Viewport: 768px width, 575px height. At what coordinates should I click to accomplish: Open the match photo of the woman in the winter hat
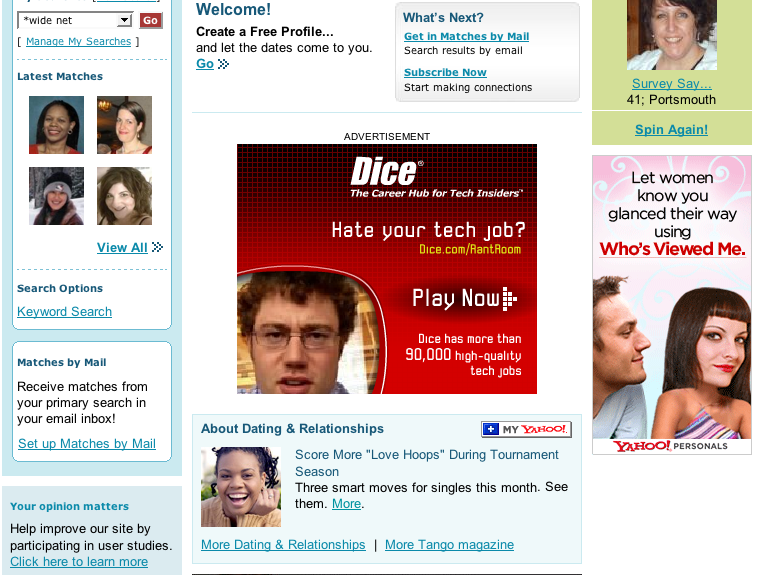[x=56, y=196]
